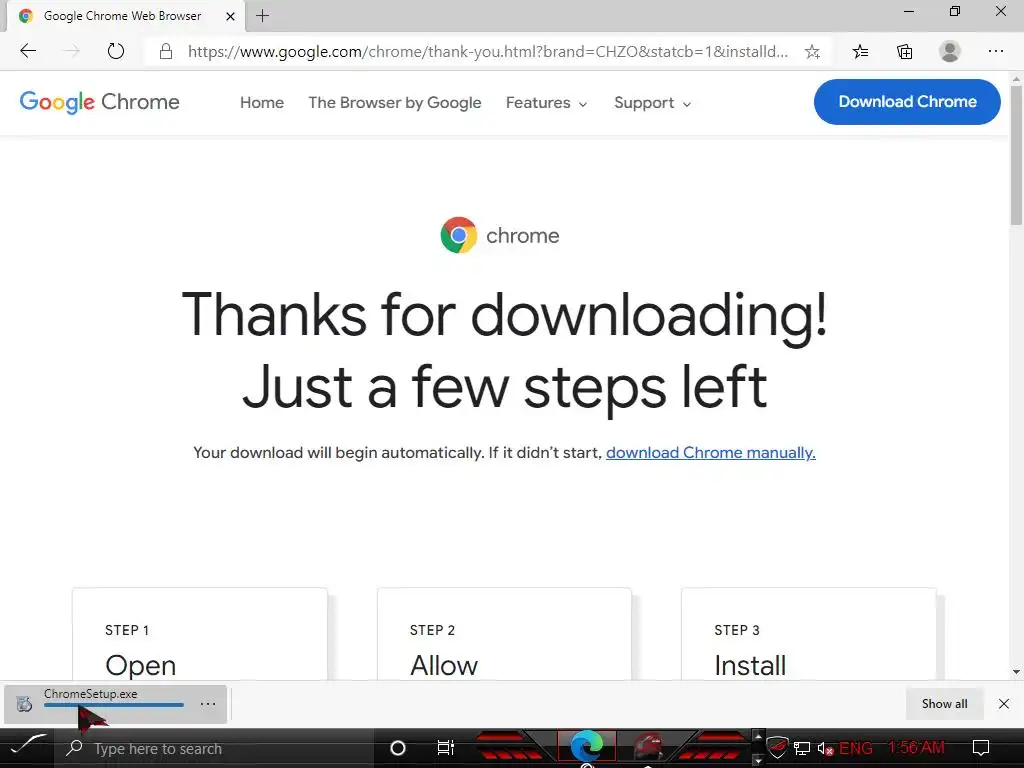Click the STEP 1 Open card
1024x768 pixels.
199,634
